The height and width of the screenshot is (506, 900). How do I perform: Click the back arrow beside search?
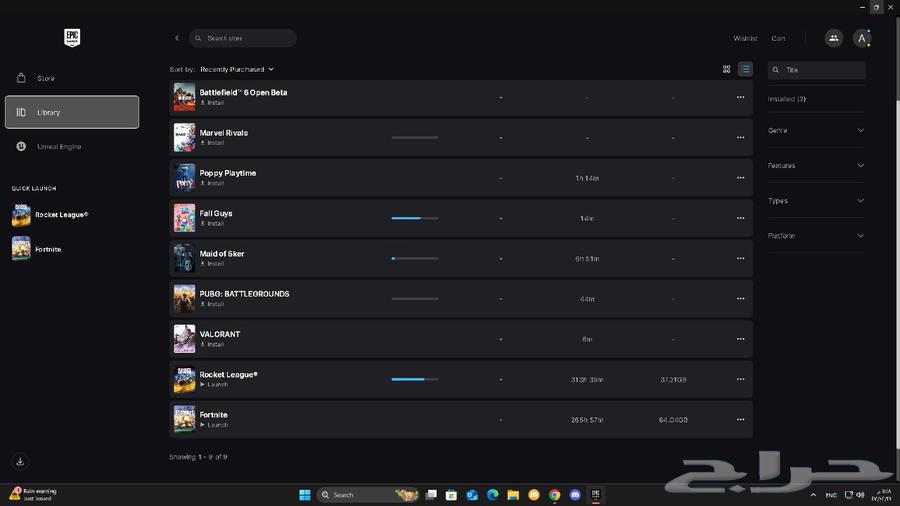pos(177,38)
